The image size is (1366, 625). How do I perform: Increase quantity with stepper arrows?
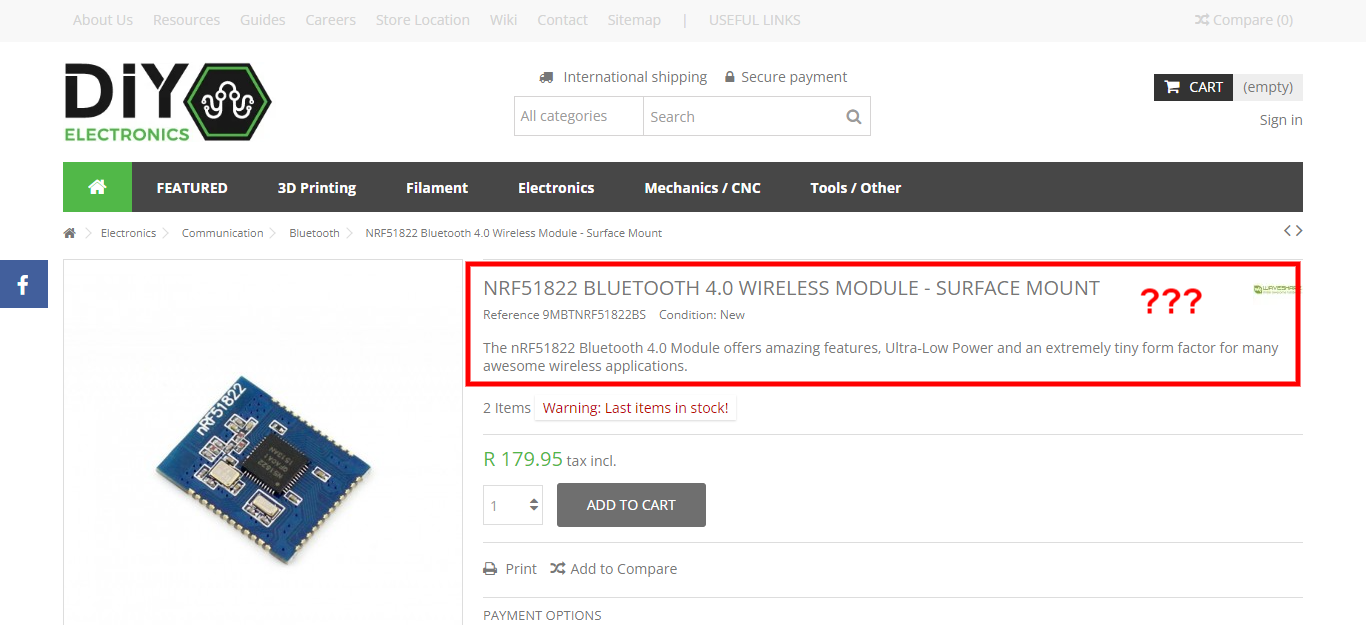pos(534,500)
